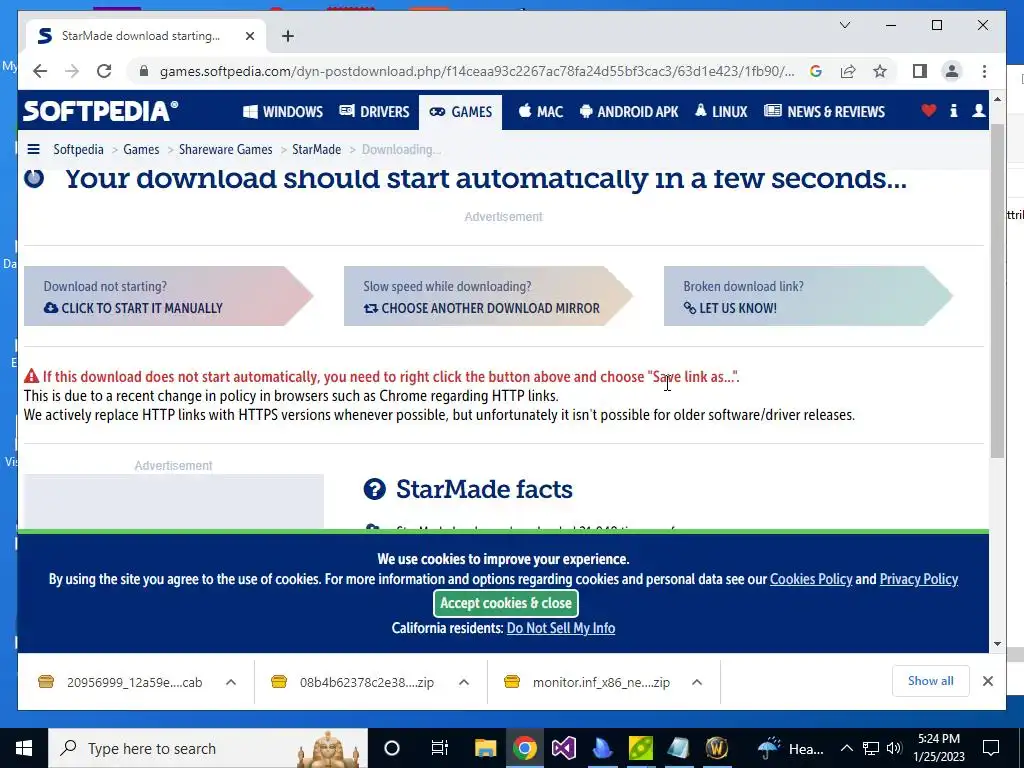
Task: Click the user account icon in Softpedia header
Action: pyautogui.click(x=978, y=111)
